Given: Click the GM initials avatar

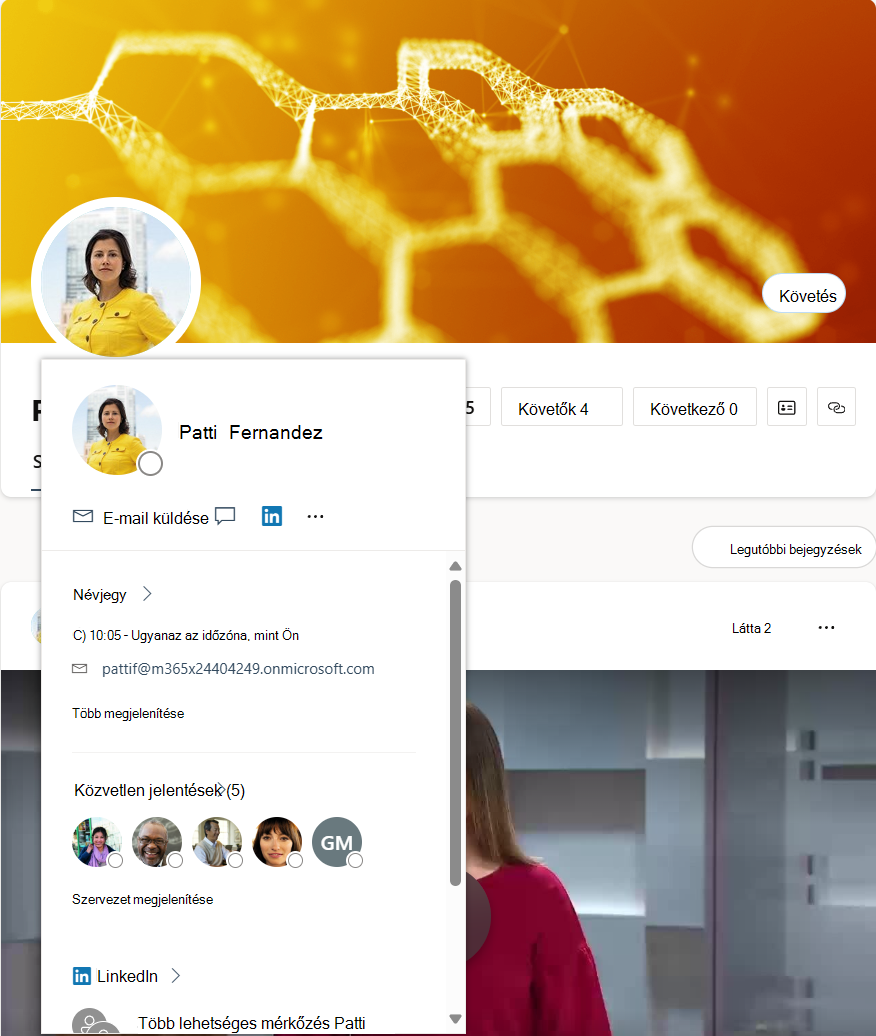Looking at the screenshot, I should [337, 842].
